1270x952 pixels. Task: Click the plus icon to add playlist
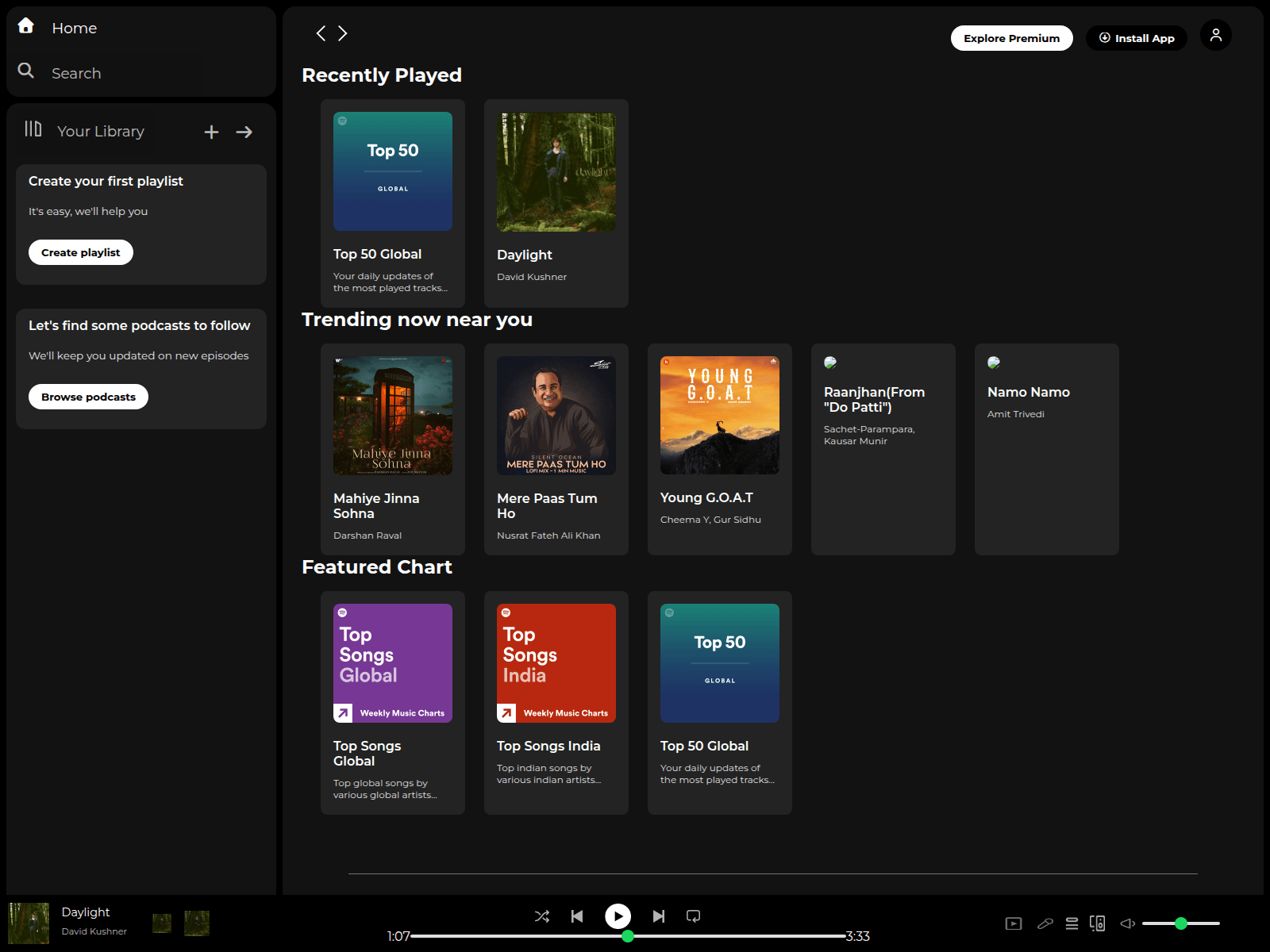pos(211,132)
